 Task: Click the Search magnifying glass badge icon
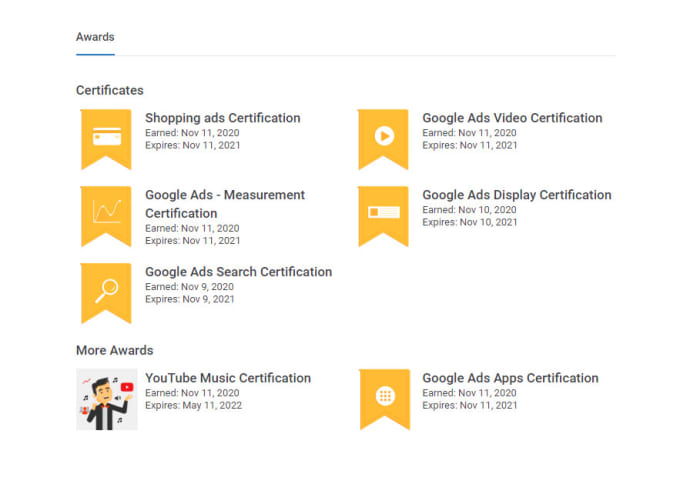[x=106, y=293]
